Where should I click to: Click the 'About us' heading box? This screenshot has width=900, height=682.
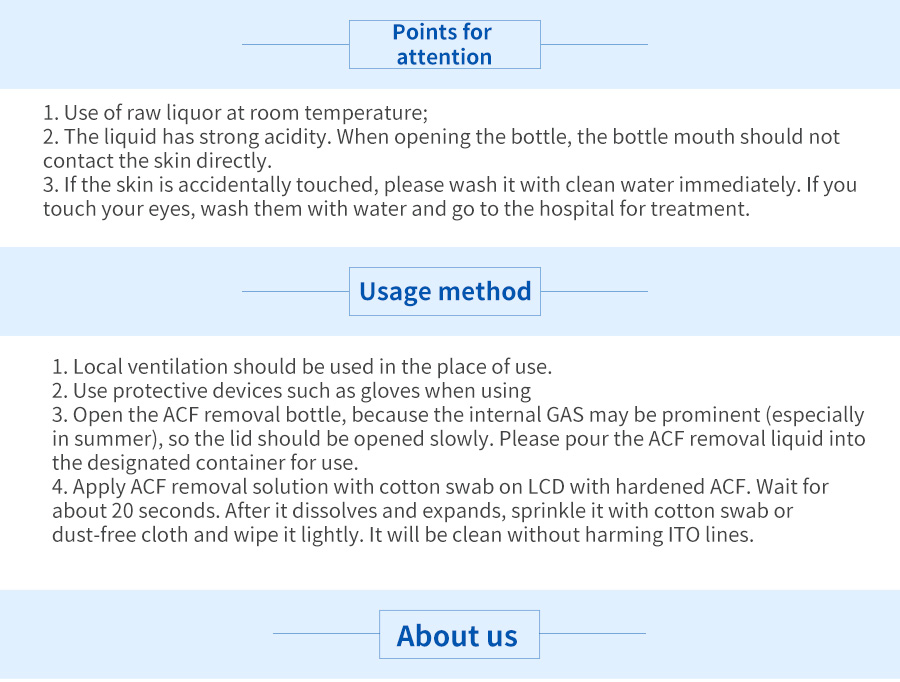click(x=459, y=634)
